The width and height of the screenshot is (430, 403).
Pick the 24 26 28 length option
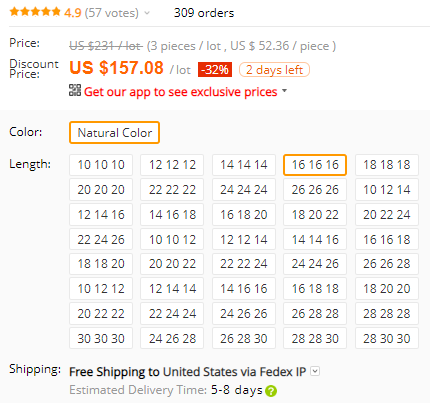tap(172, 338)
